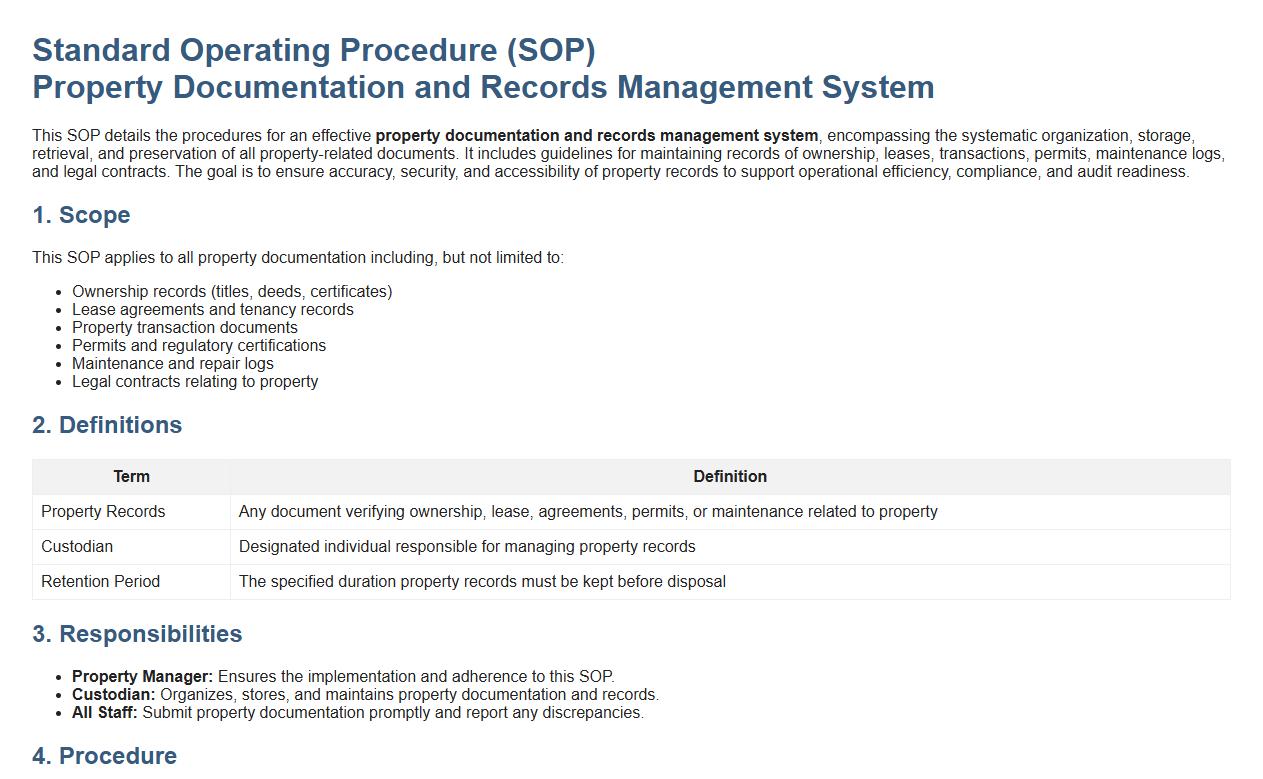The width and height of the screenshot is (1263, 779).
Task: Click "Property transaction documents" list item
Action: [x=185, y=328]
